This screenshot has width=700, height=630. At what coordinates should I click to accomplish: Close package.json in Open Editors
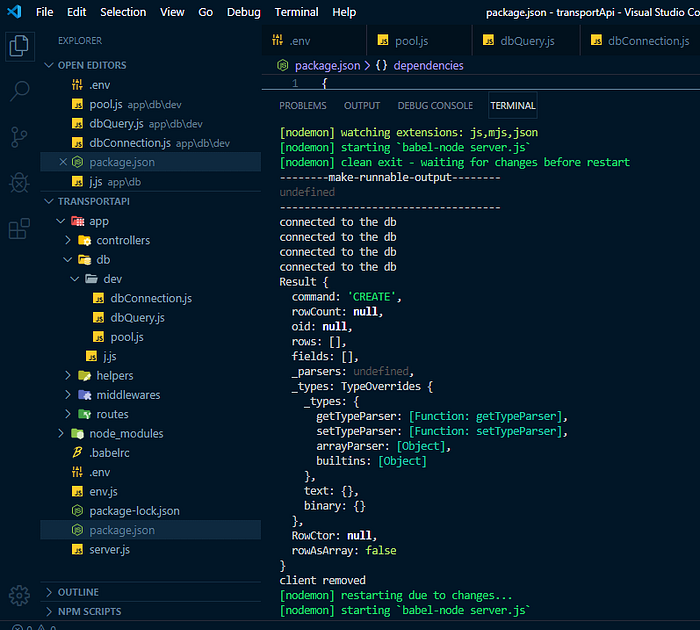pyautogui.click(x=63, y=162)
